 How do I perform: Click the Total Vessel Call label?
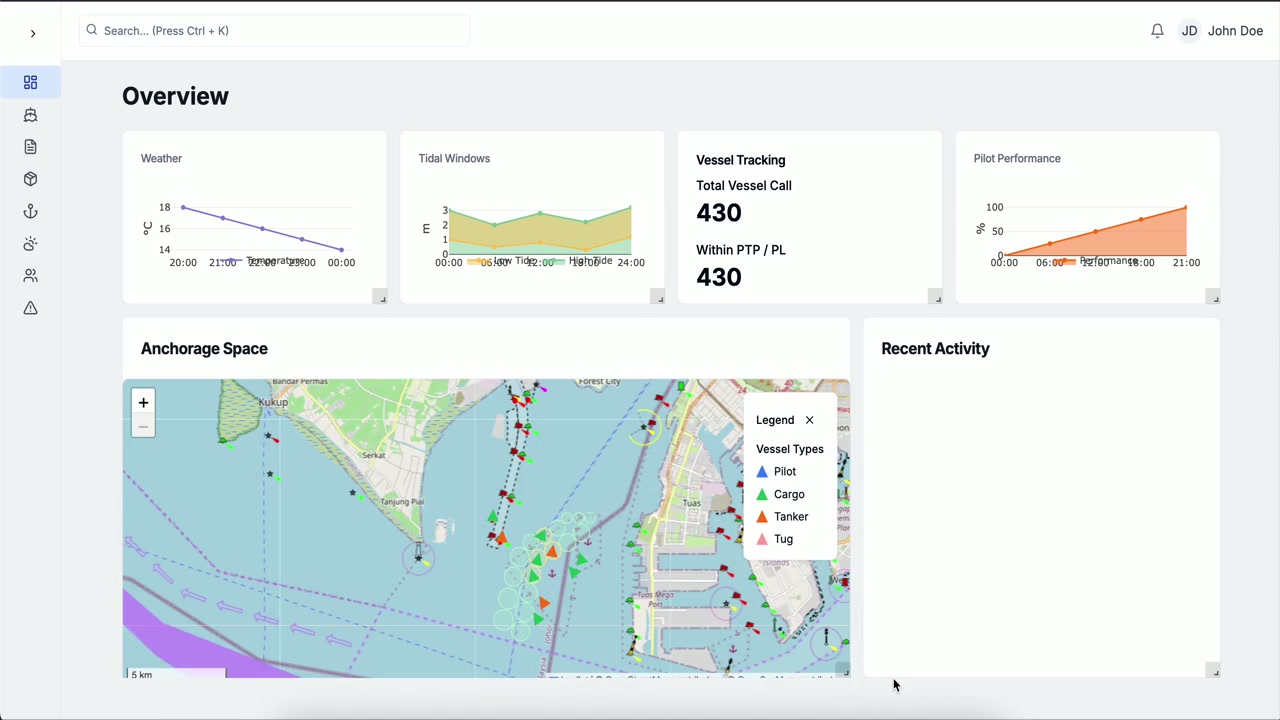coord(744,185)
